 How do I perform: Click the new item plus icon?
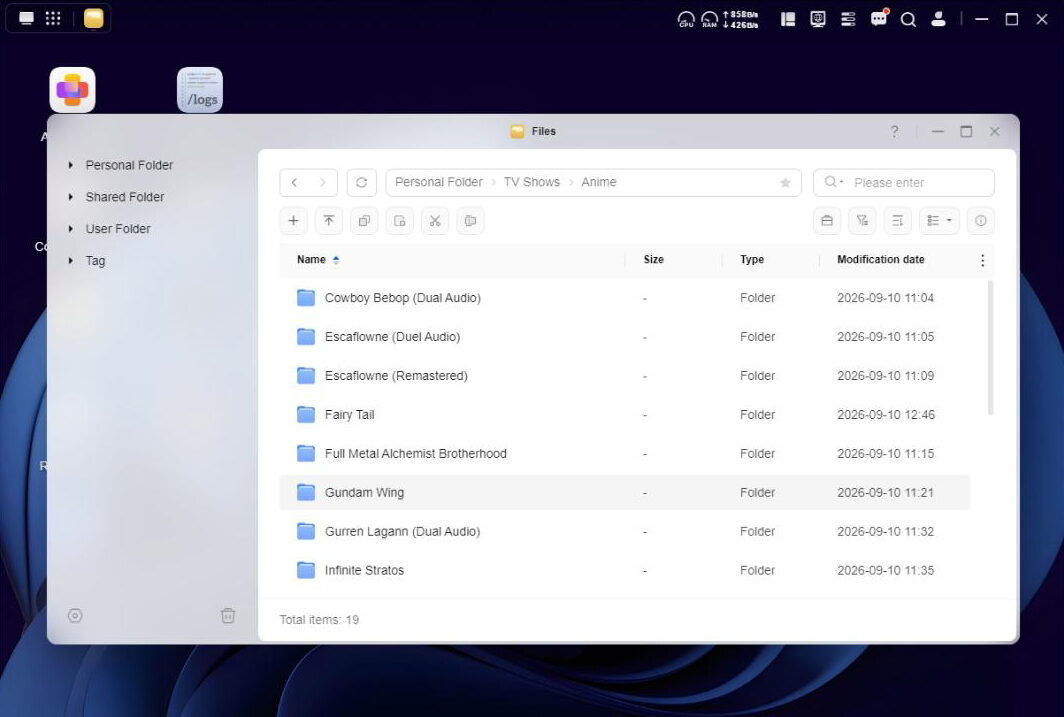click(x=293, y=220)
